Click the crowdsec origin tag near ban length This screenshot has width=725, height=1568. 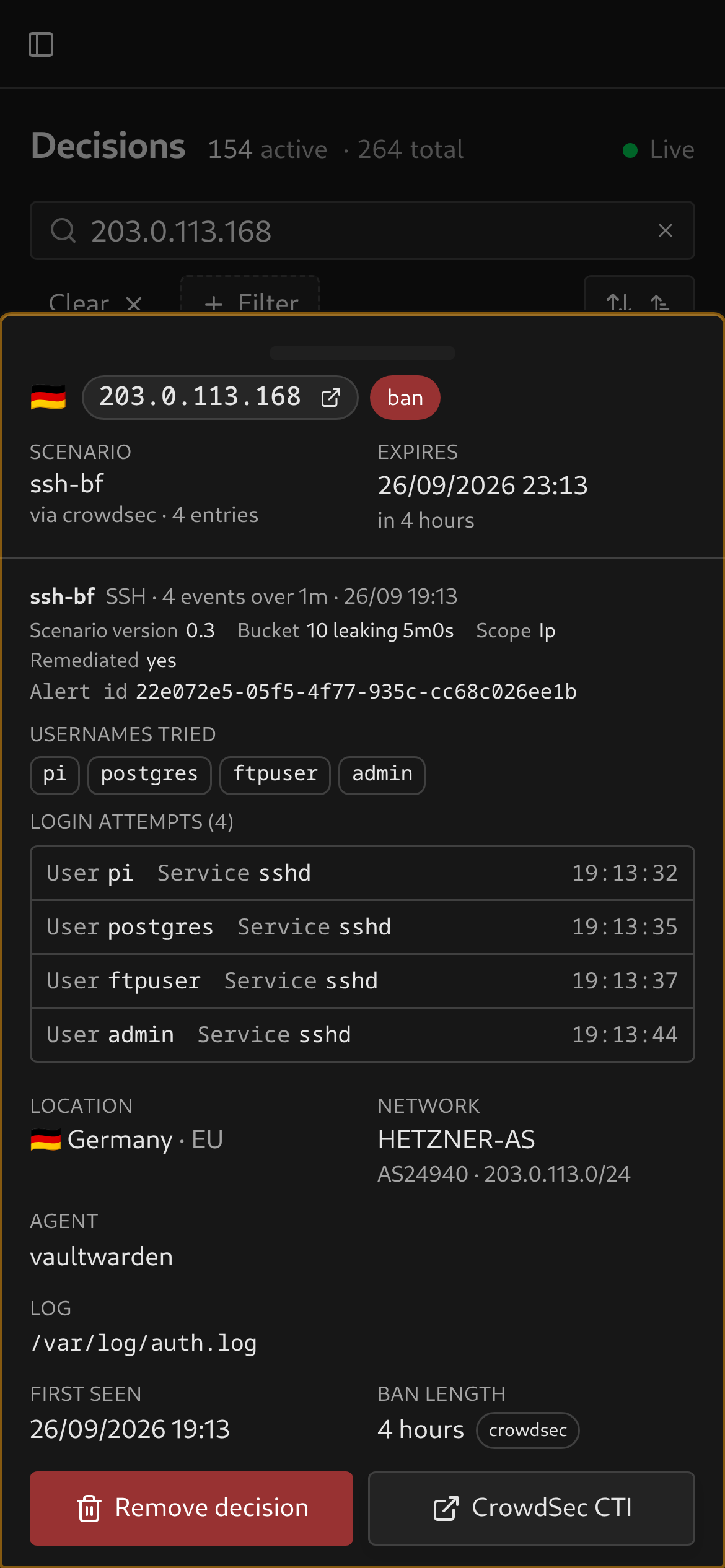click(528, 1431)
